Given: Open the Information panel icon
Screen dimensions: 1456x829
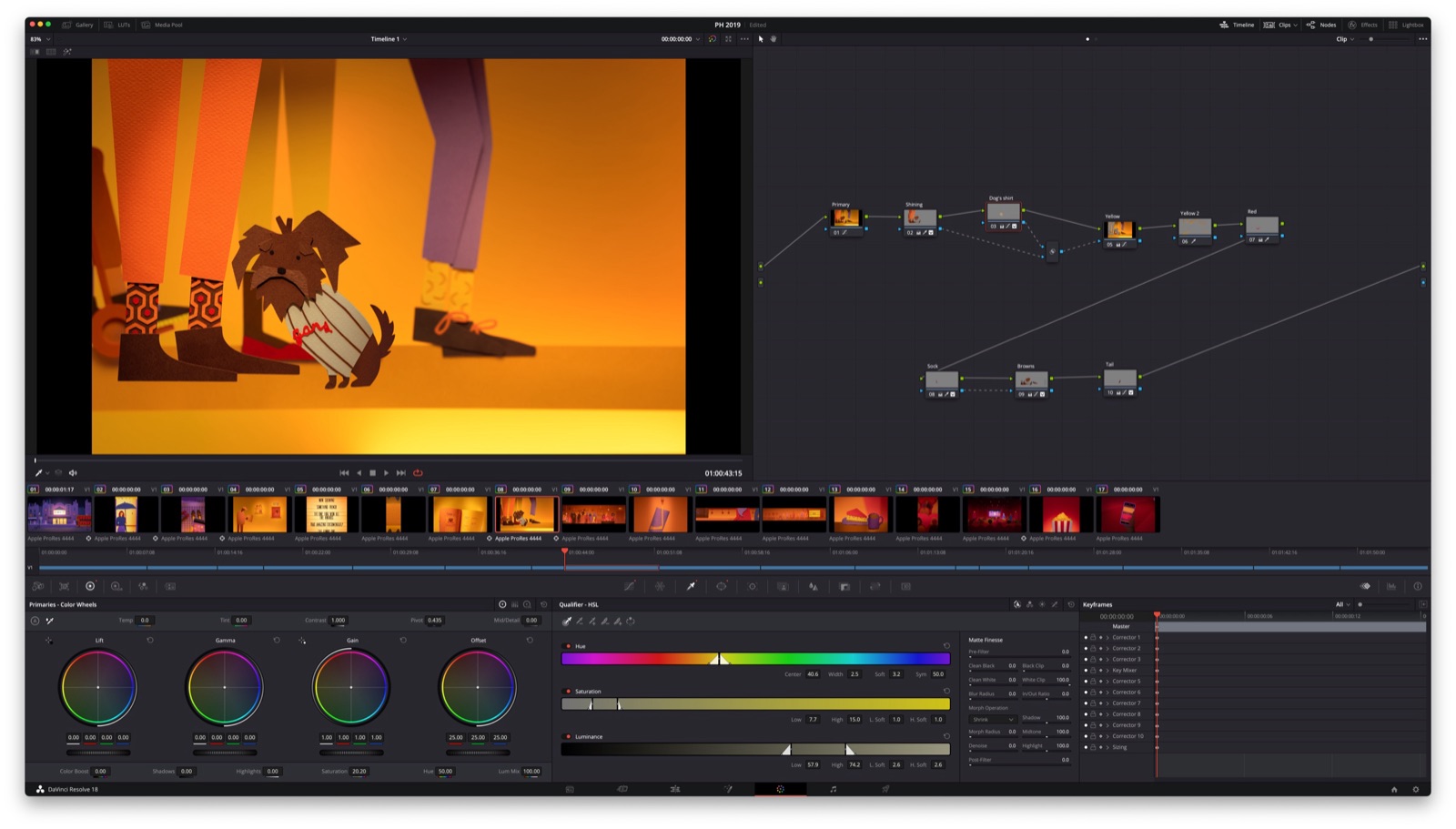Looking at the screenshot, I should click(x=1418, y=586).
